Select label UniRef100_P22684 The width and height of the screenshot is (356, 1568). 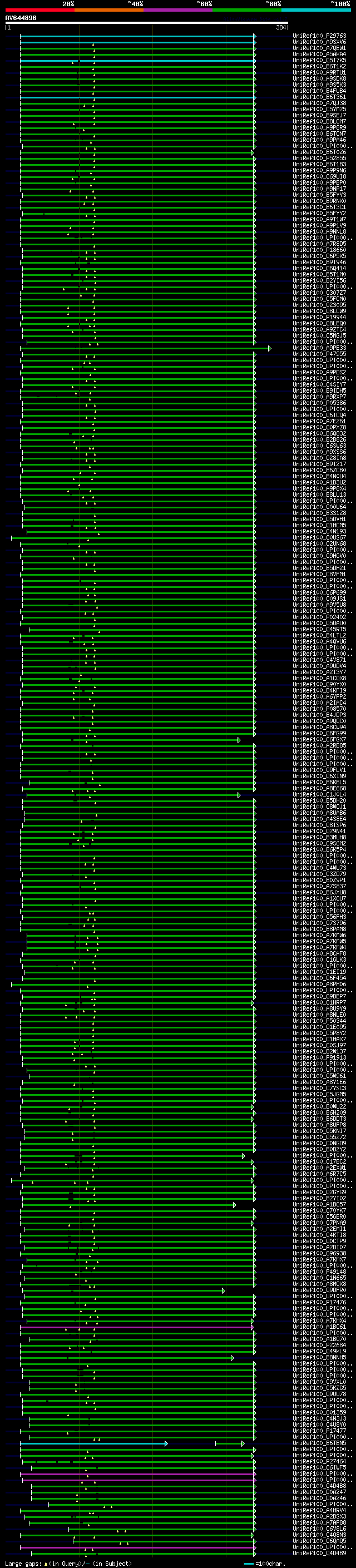tap(319, 1345)
